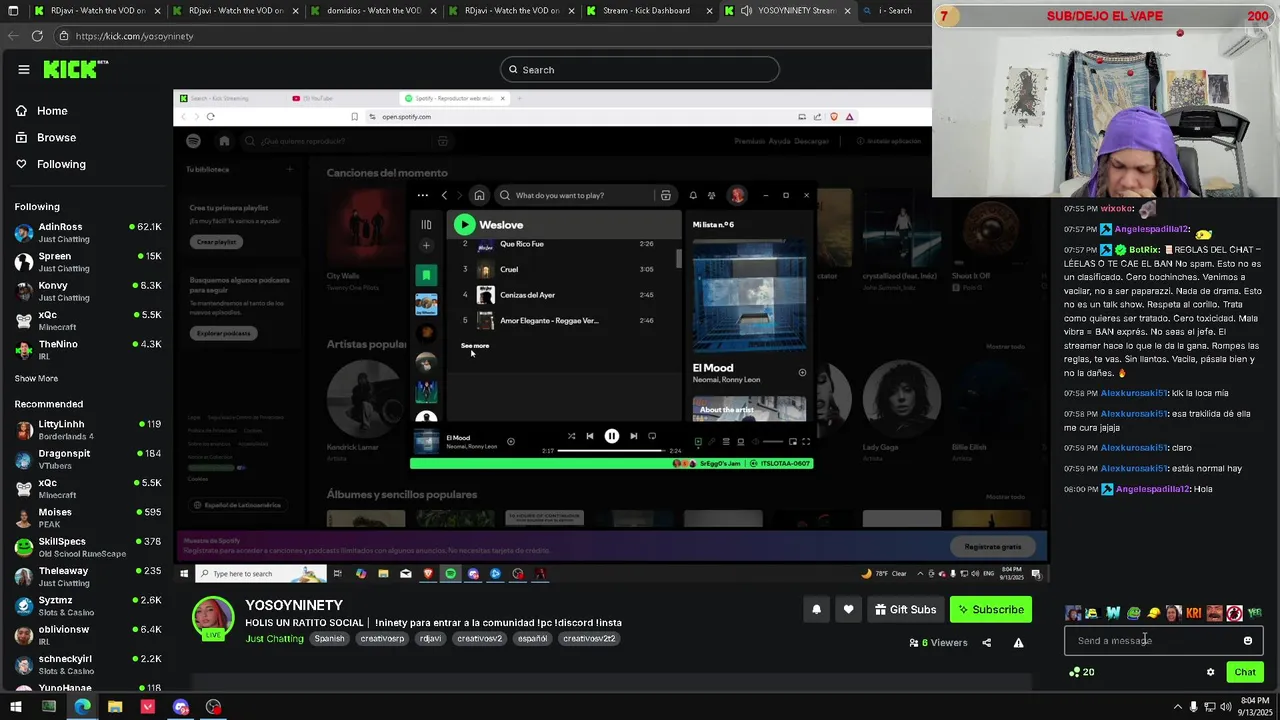This screenshot has height=720, width=1280.
Task: Open Spotify Your Library icon
Action: 426,225
